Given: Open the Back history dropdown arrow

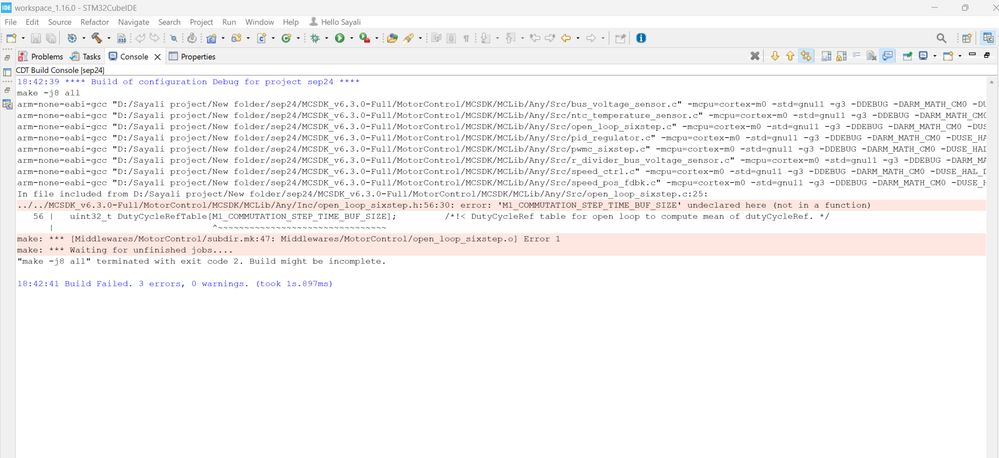Looking at the screenshot, I should 577,38.
